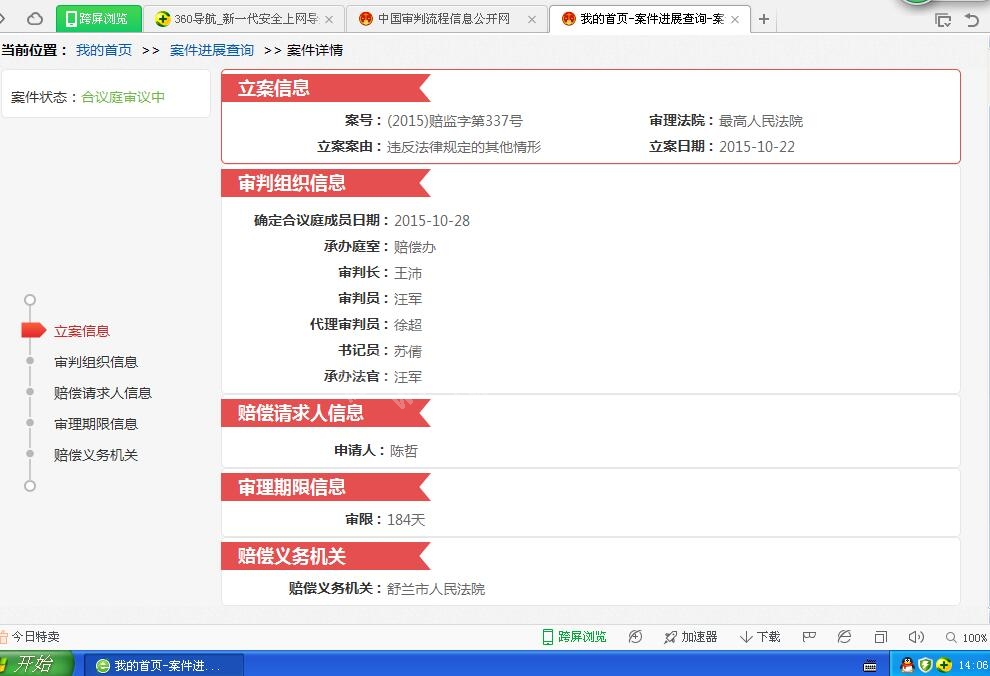Switch browser engine via the IE icon
The width and height of the screenshot is (990, 676).
point(844,637)
